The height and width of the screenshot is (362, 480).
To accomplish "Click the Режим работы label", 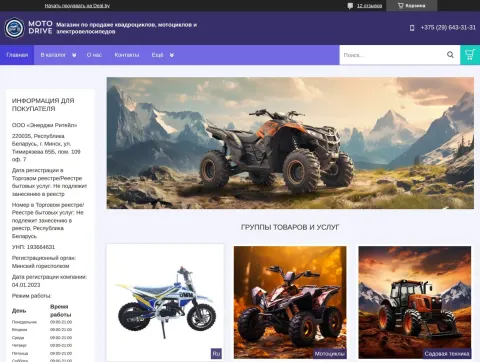I will click(x=32, y=296).
